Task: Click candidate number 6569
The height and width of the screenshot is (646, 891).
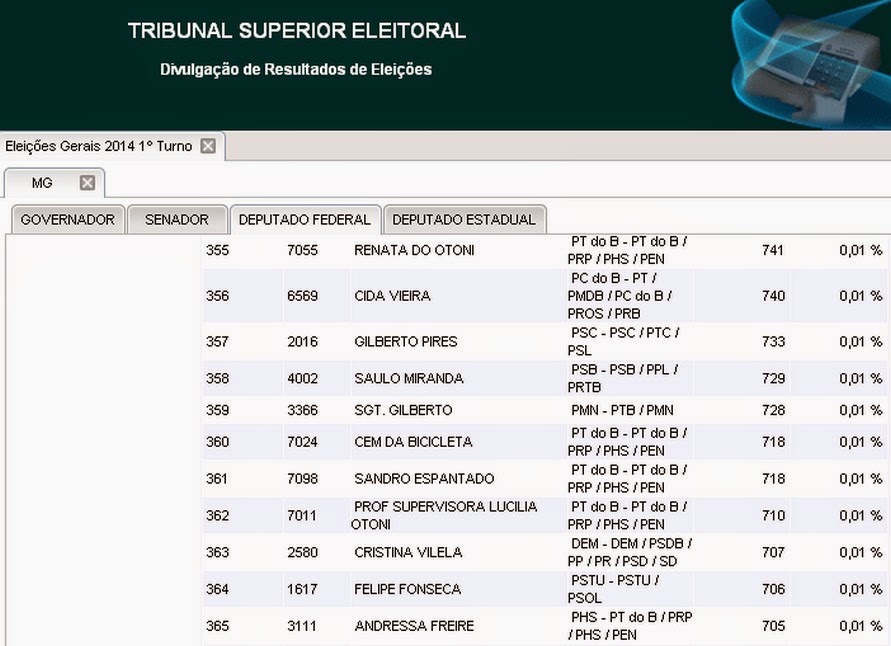Action: tap(302, 296)
